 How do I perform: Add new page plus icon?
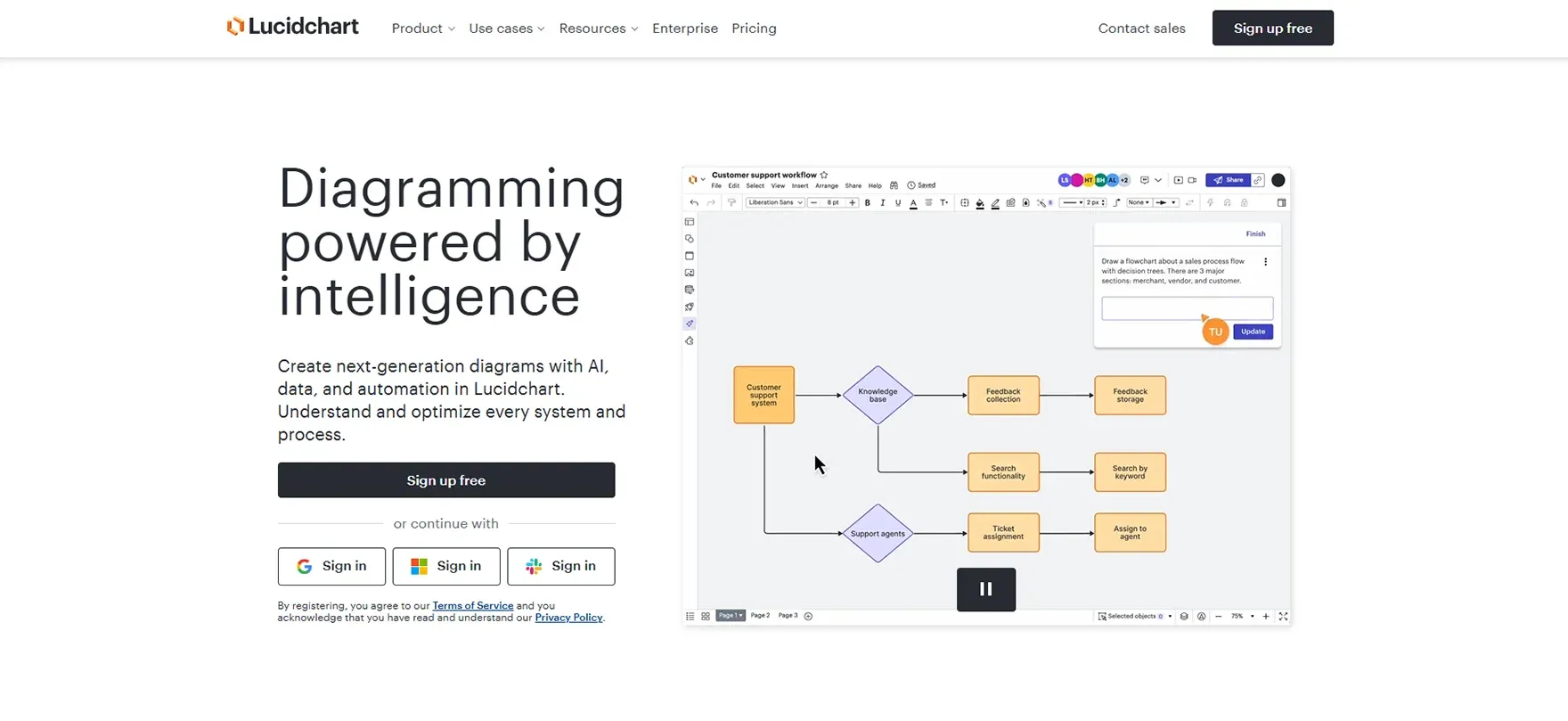tap(808, 616)
